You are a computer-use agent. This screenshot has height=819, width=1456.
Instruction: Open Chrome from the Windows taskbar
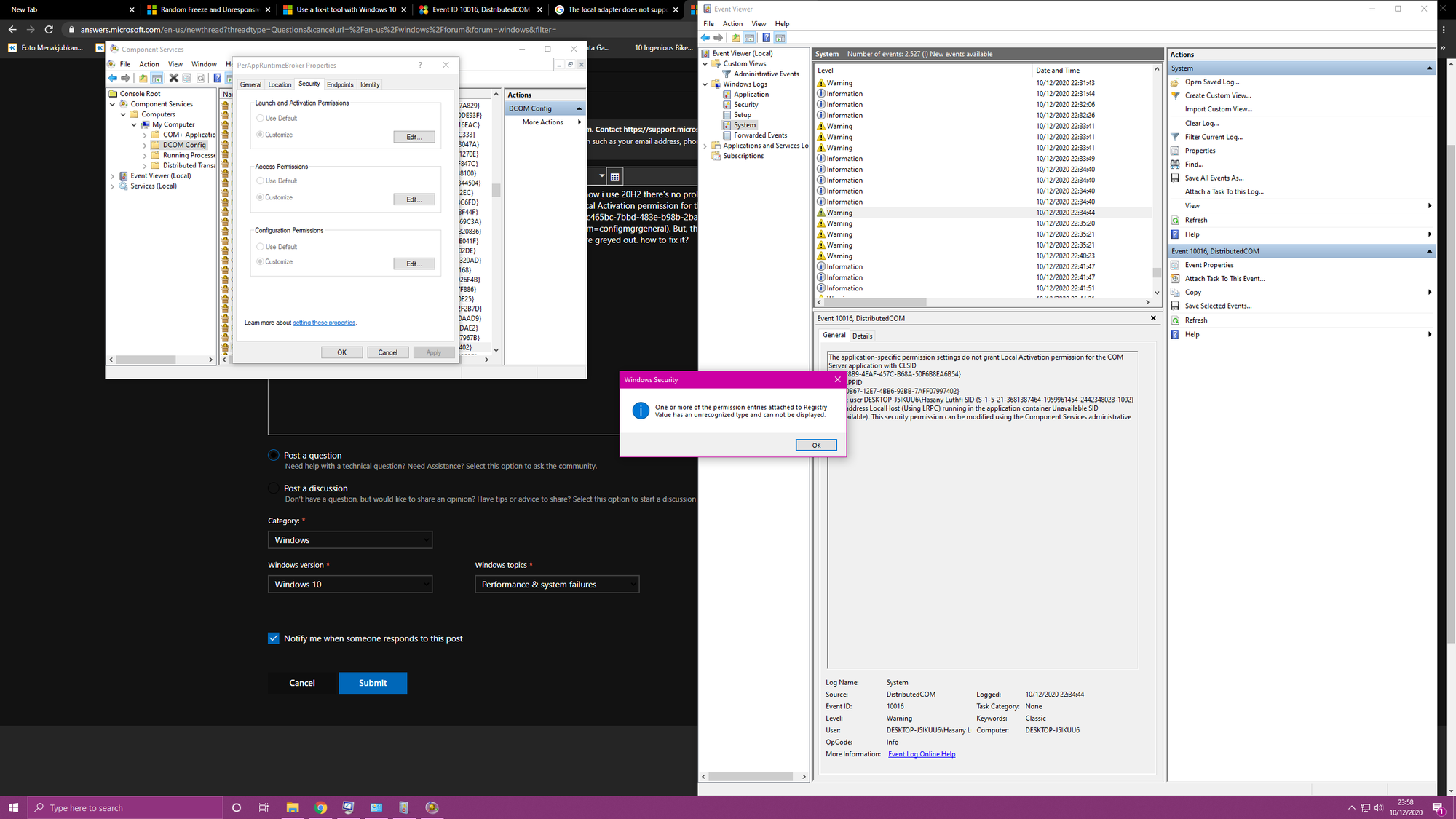320,807
